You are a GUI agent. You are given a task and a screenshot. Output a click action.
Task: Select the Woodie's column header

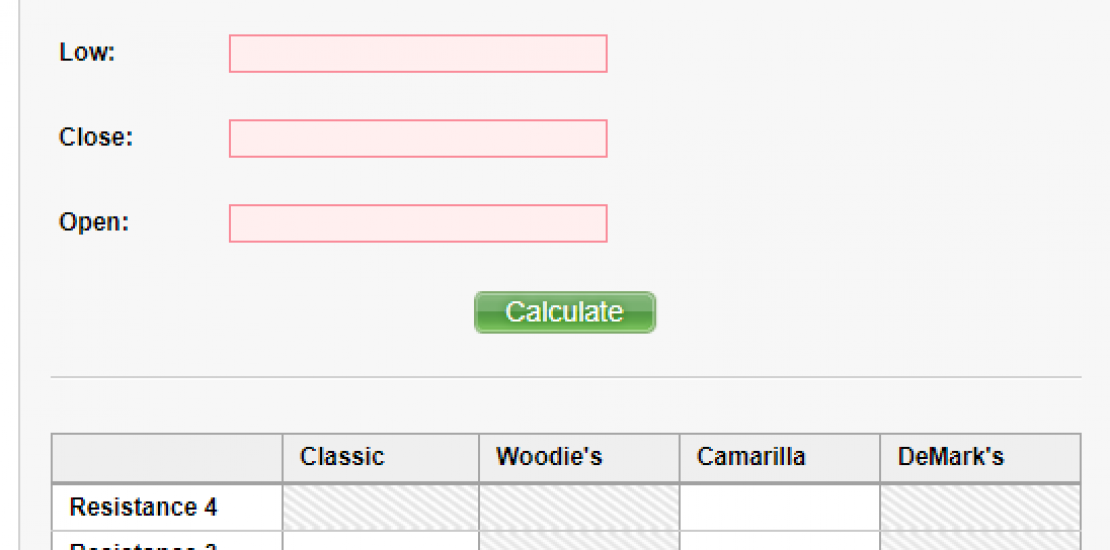click(549, 457)
